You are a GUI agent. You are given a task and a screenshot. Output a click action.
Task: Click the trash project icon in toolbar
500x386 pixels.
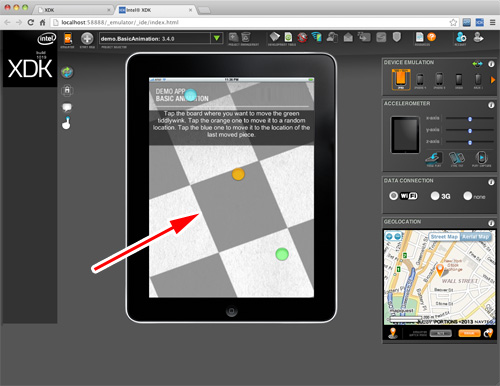pos(246,37)
